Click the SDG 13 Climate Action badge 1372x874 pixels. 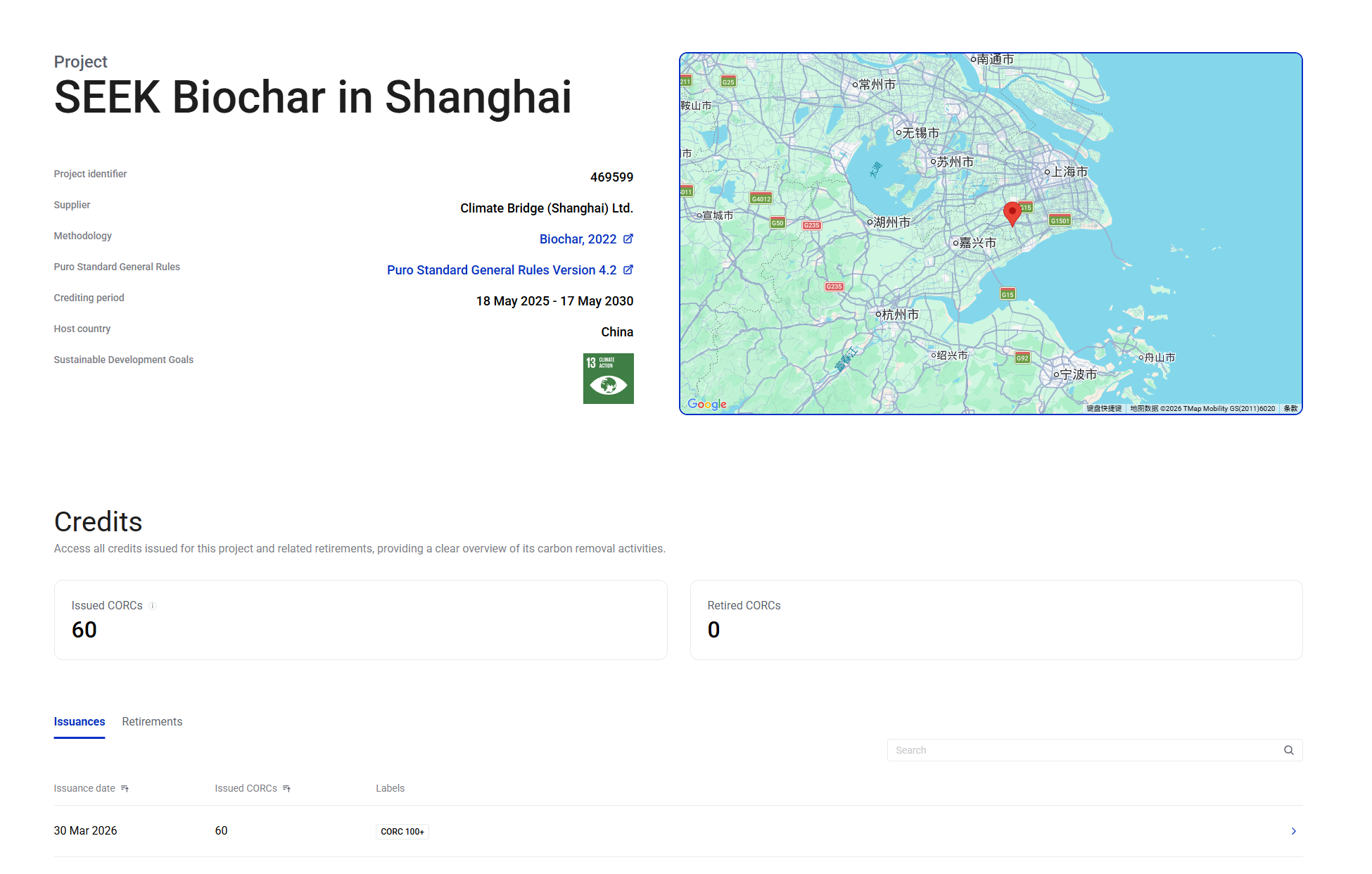[608, 379]
